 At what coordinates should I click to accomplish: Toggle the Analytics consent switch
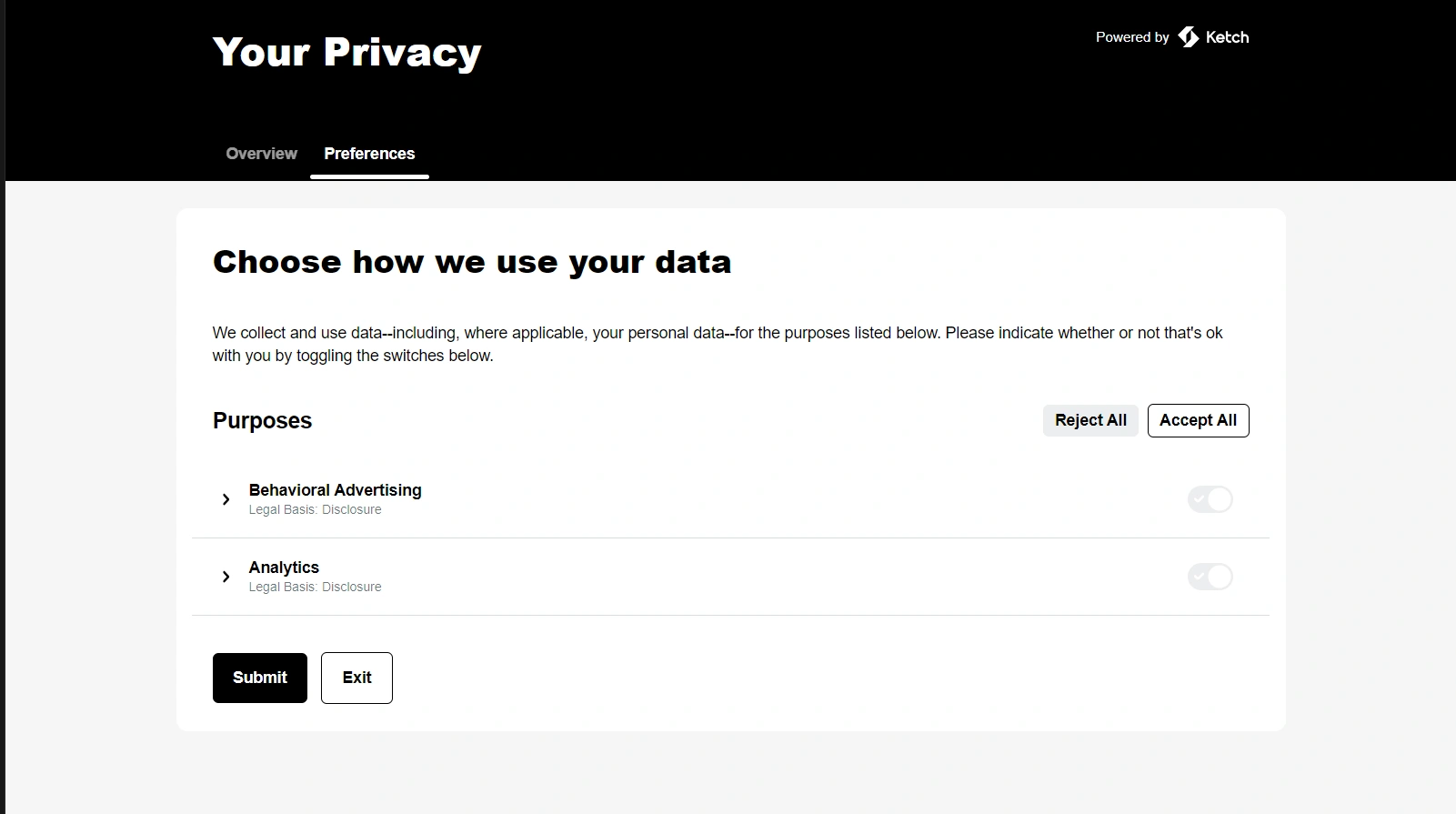[1210, 577]
